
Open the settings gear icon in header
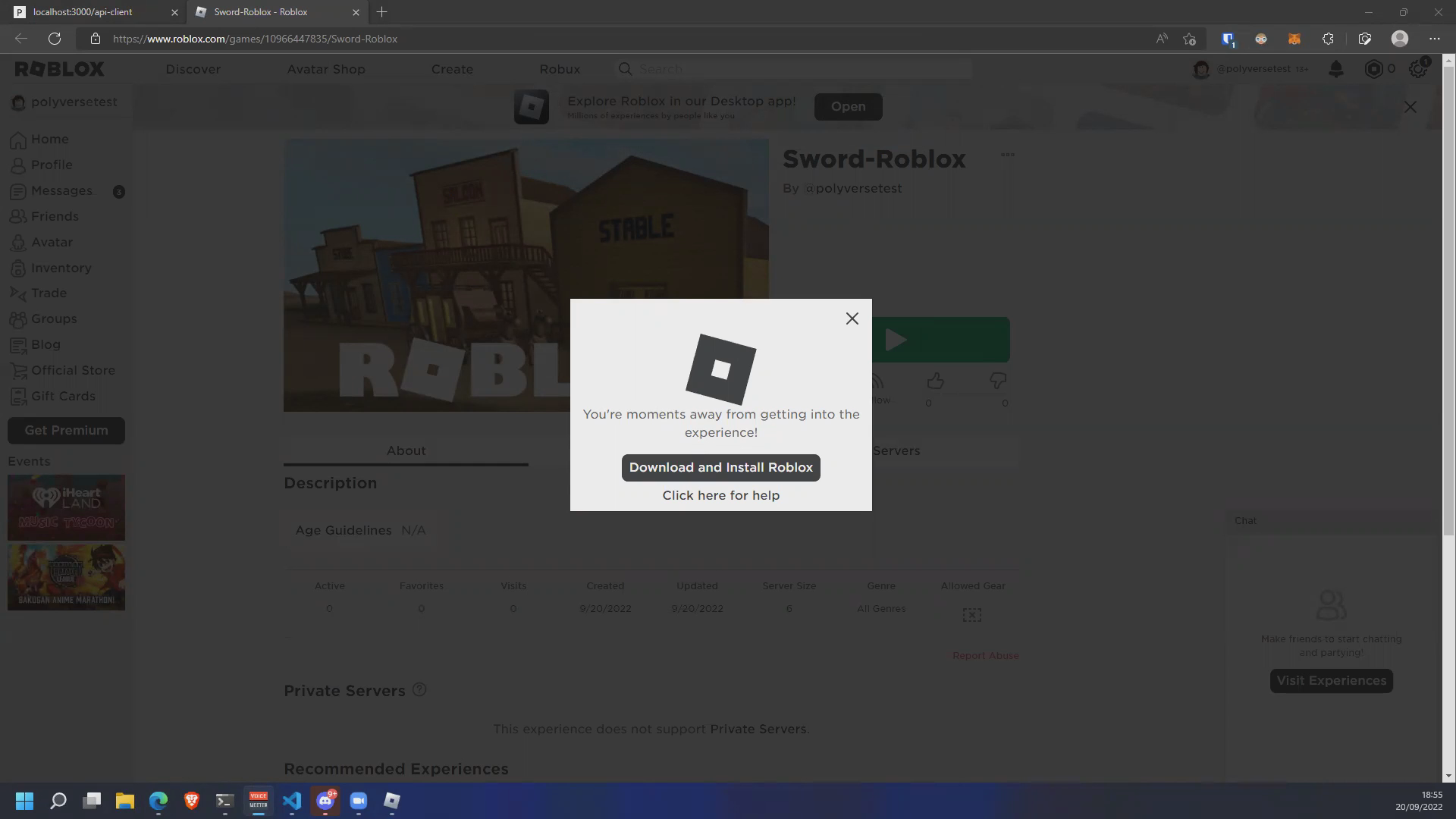tap(1417, 69)
